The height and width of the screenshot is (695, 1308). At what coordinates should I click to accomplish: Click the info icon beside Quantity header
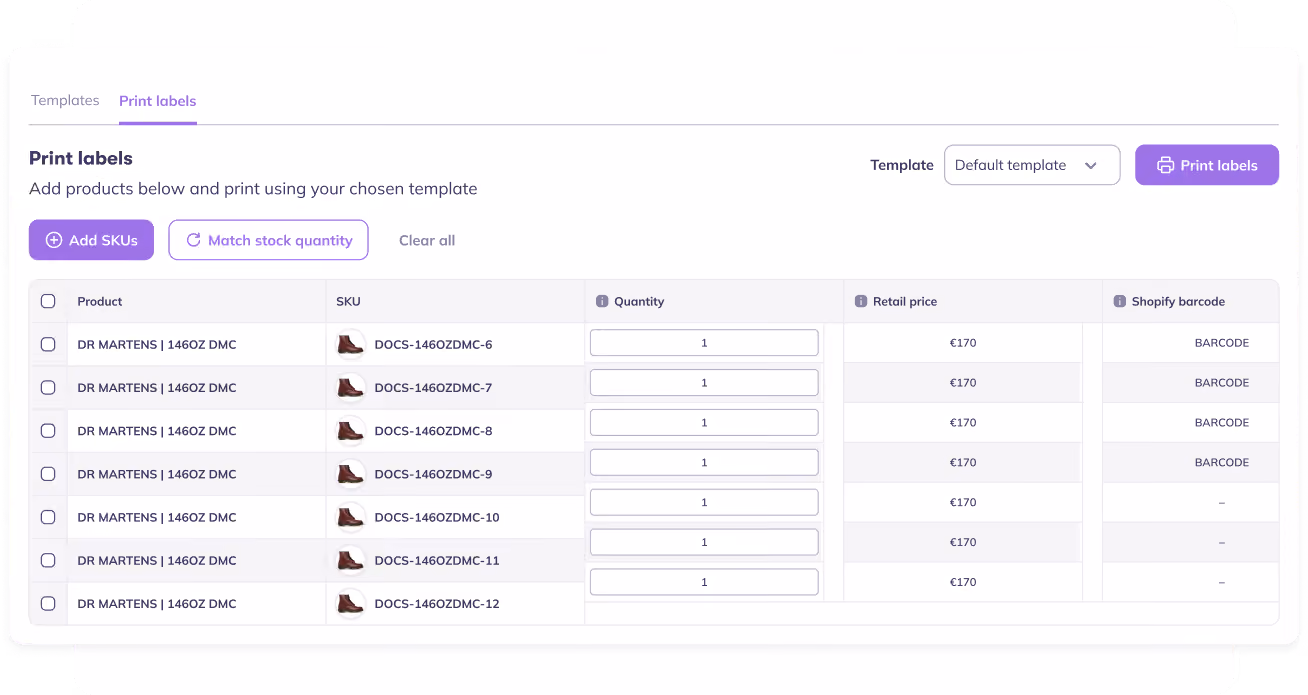[x=602, y=301]
